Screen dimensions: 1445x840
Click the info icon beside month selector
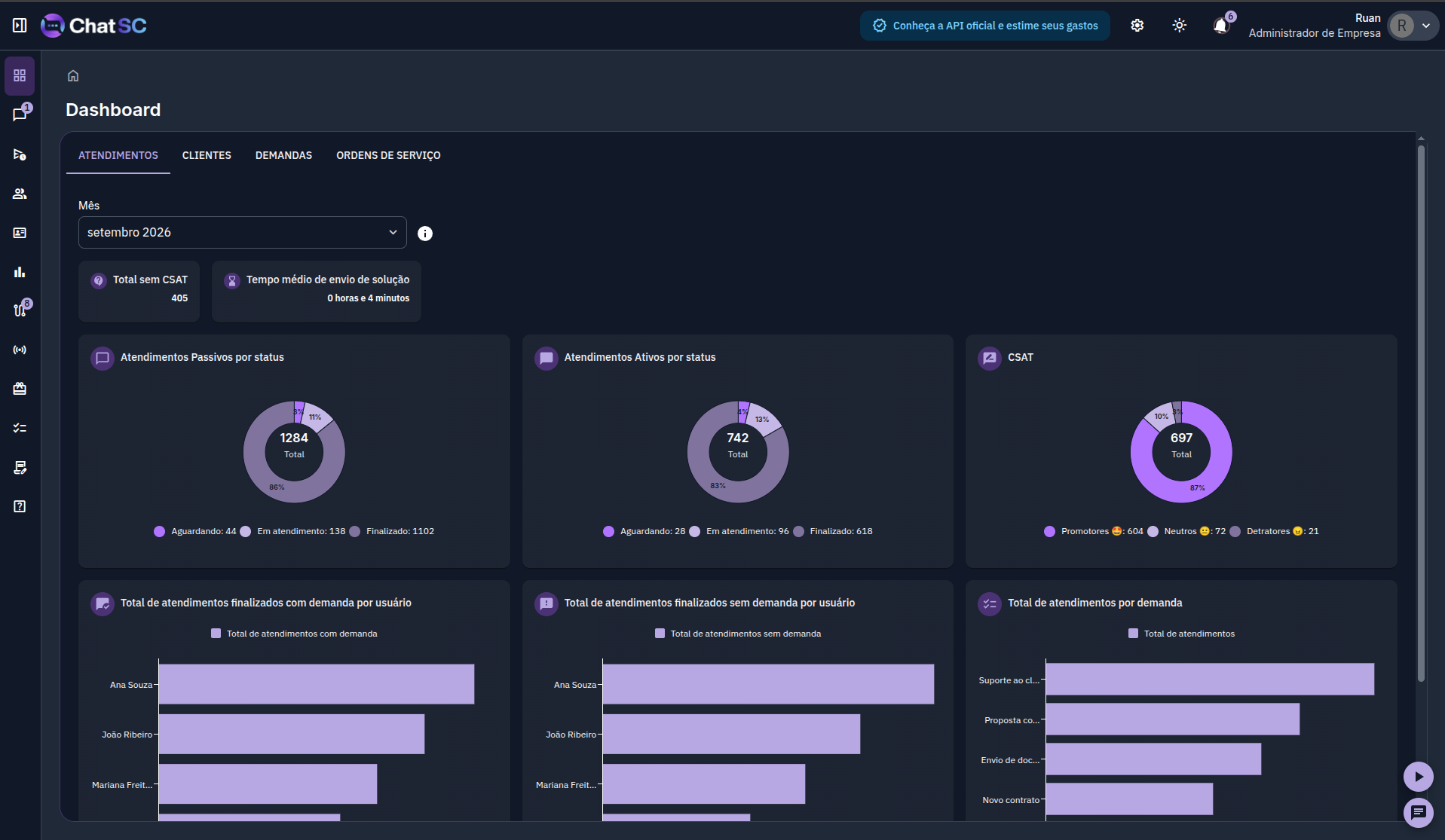pos(425,234)
